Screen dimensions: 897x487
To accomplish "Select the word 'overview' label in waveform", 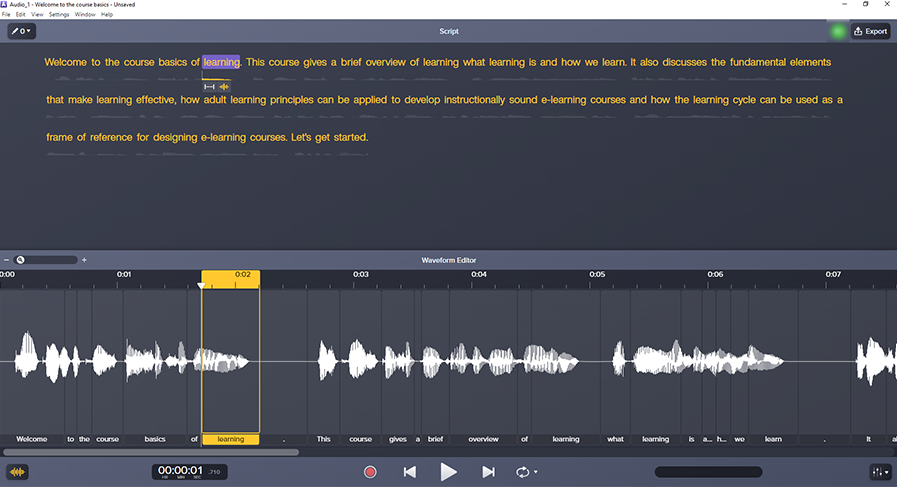I will coord(483,439).
